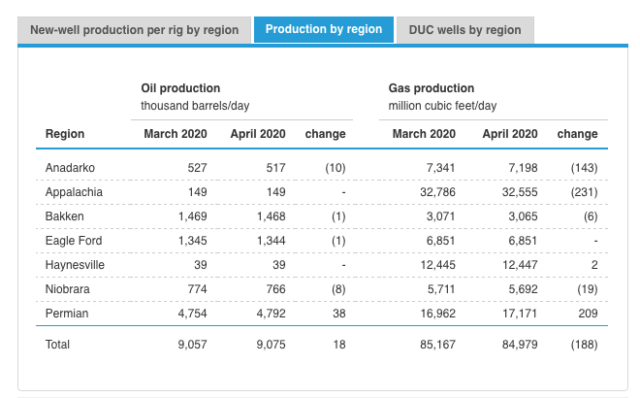Select the Haynesville row label
The height and width of the screenshot is (398, 640).
[x=75, y=265]
